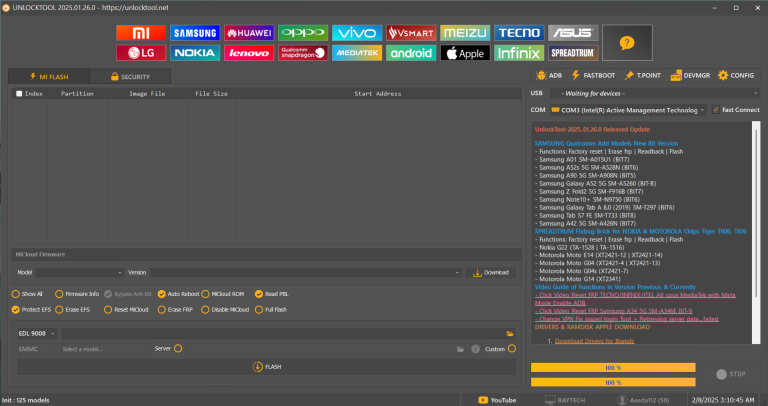This screenshot has width=768, height=406.
Task: Select the Samsung brand icon
Action: (195, 33)
